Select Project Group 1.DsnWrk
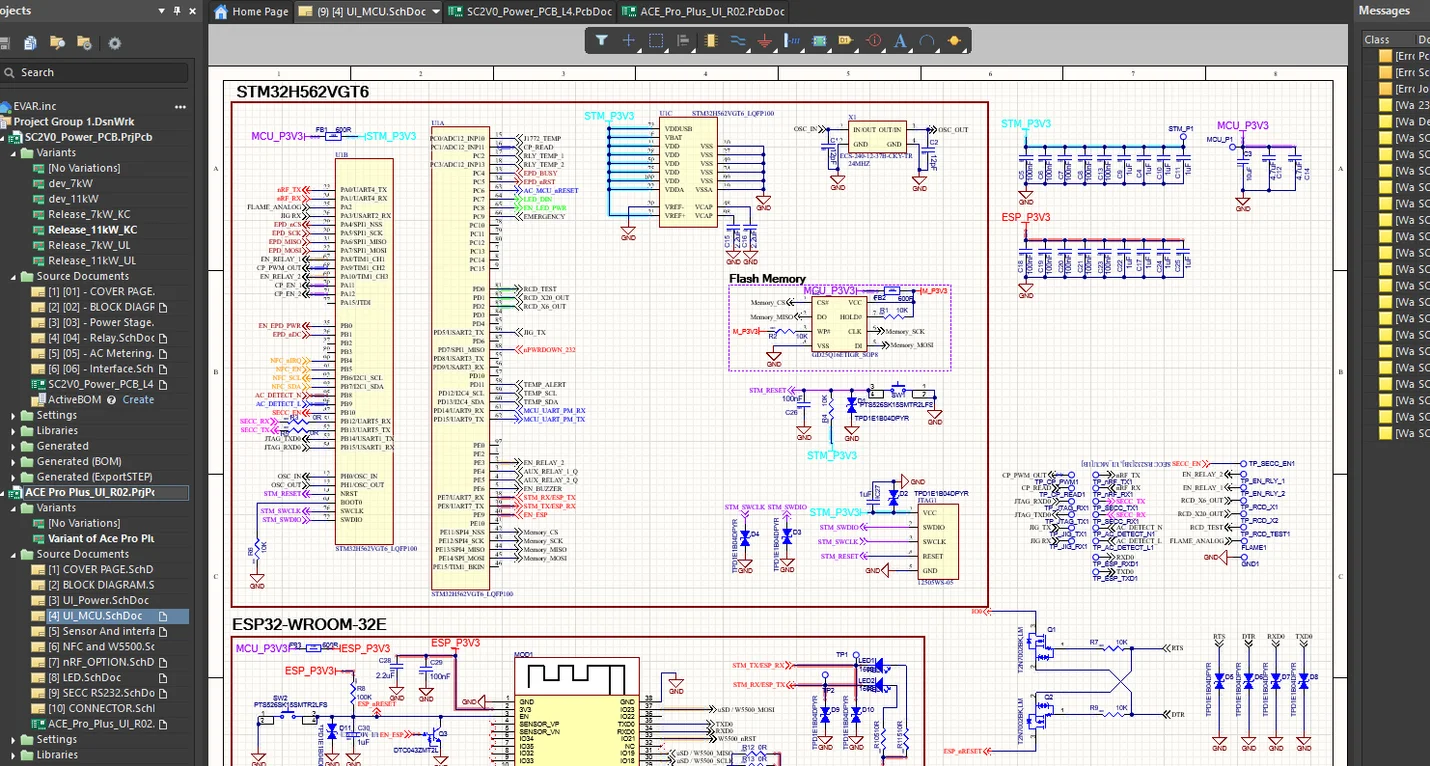The height and width of the screenshot is (766, 1430). click(74, 122)
